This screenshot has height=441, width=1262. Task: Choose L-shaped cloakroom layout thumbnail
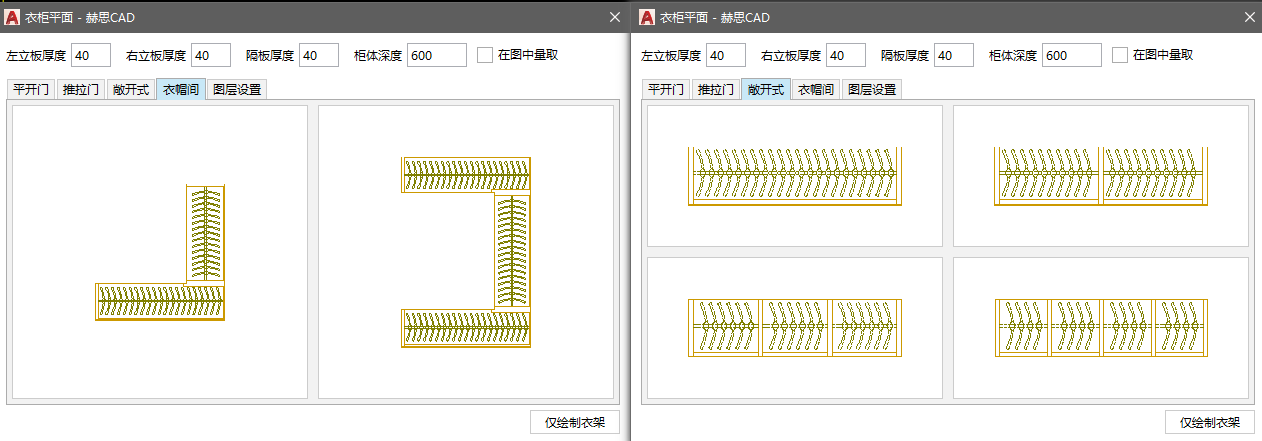point(160,252)
